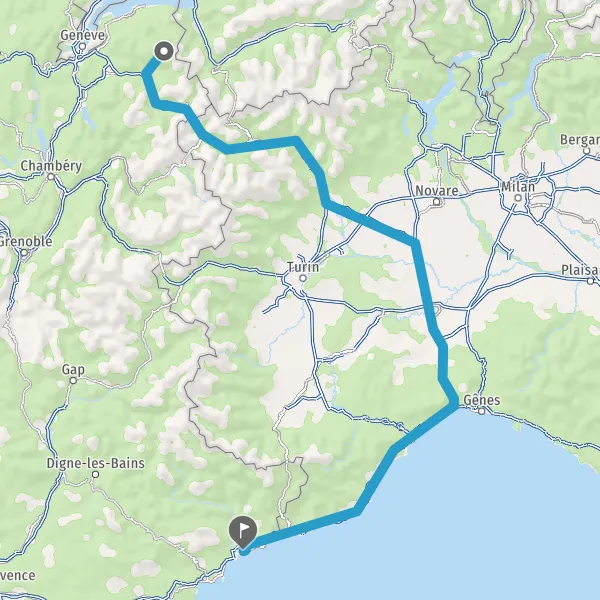This screenshot has height=600, width=600.
Task: Select the Milan map label
Action: [x=518, y=186]
